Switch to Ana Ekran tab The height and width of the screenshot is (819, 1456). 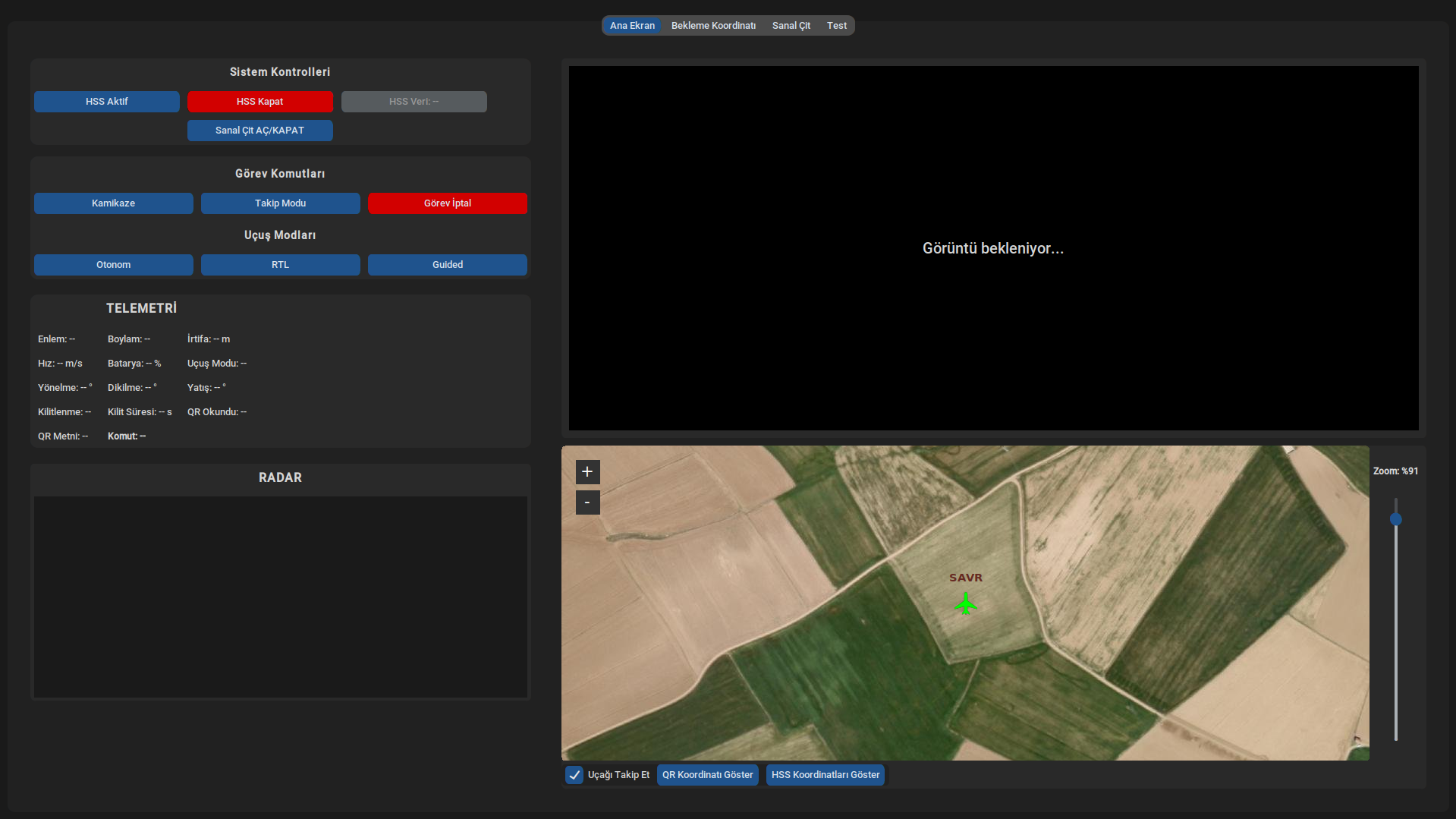tap(632, 26)
